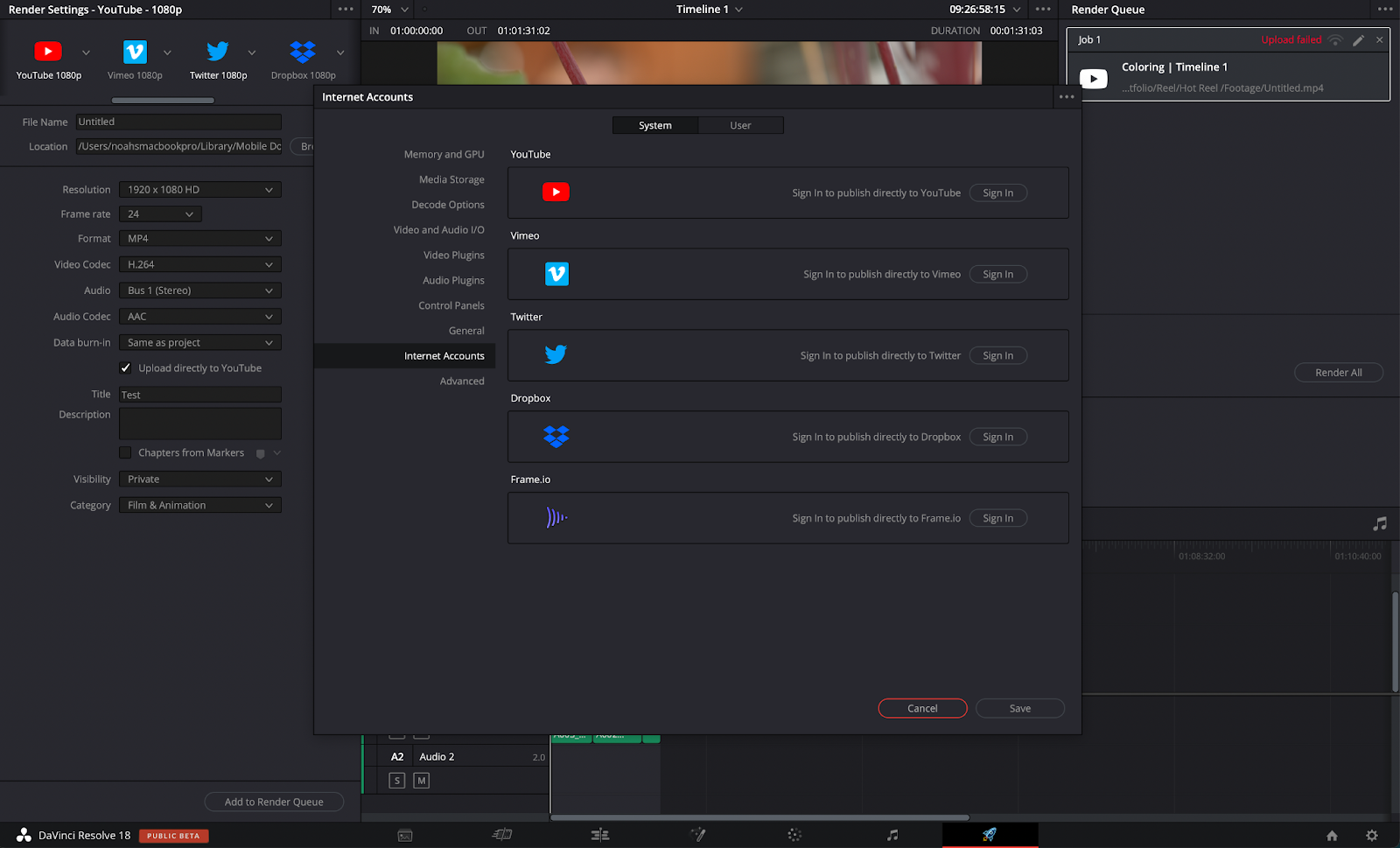Click the Vimeo logo in Internet Accounts
The height and width of the screenshot is (848, 1400).
click(x=556, y=274)
